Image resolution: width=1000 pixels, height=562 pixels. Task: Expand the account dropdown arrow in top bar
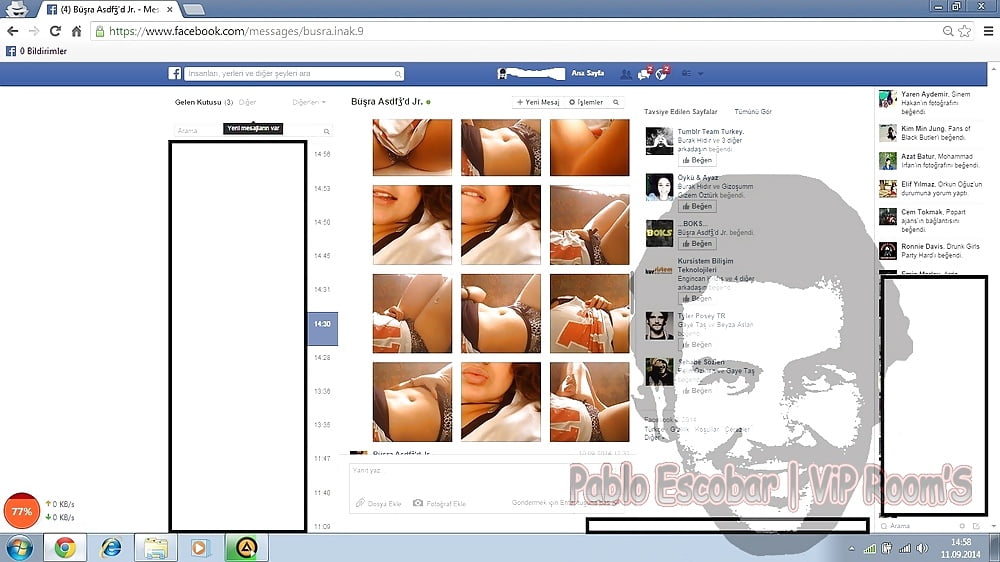tap(700, 74)
